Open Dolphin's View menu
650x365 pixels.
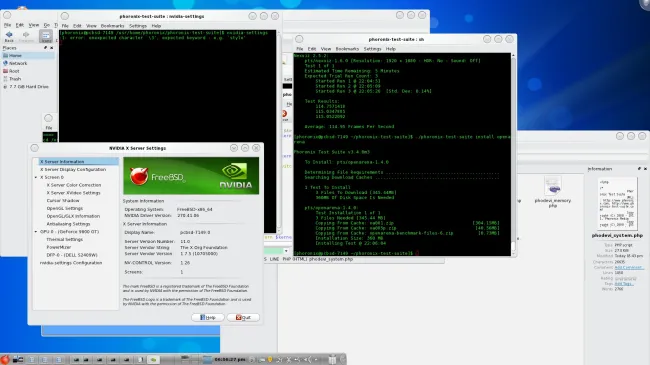tap(34, 25)
